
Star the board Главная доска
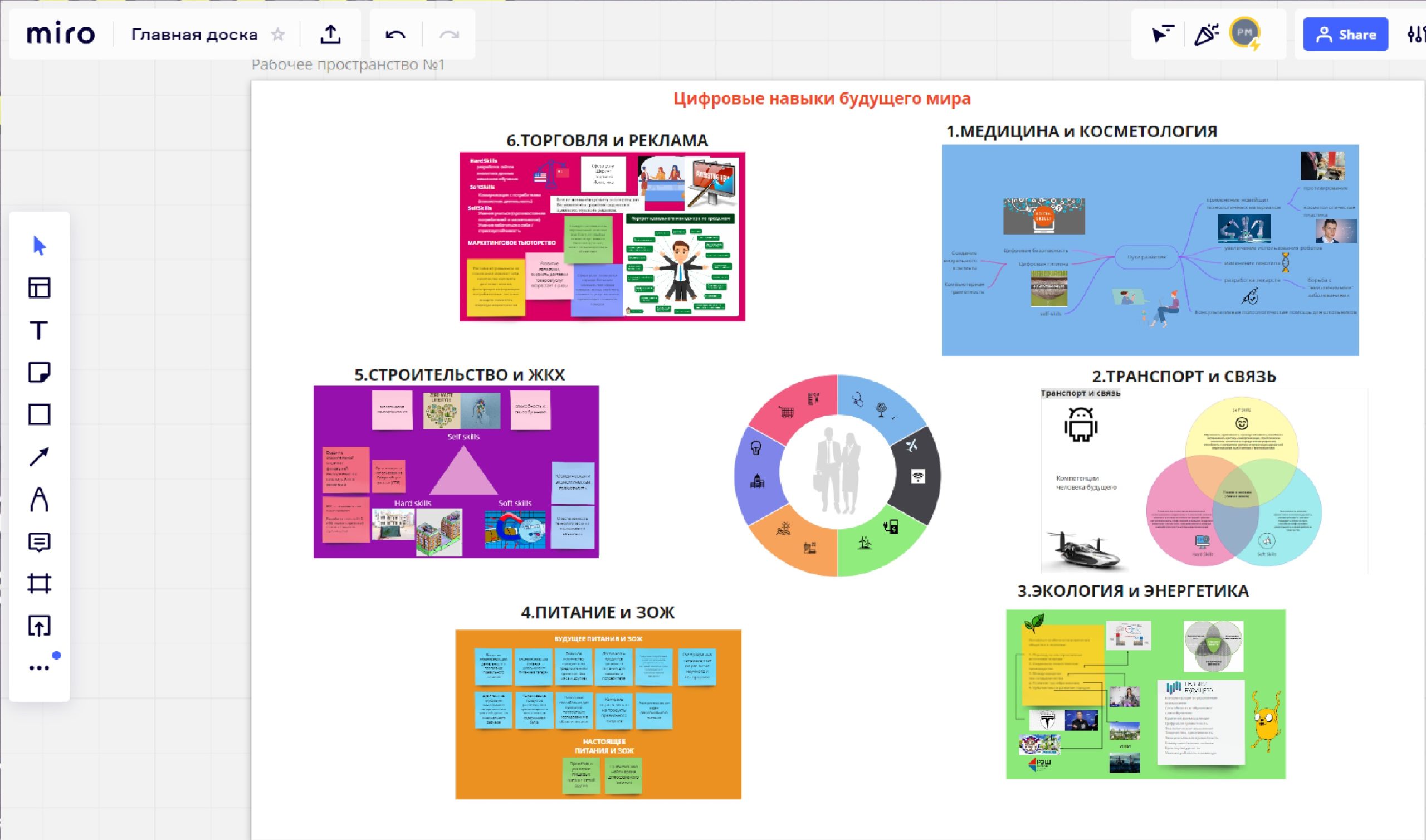278,35
